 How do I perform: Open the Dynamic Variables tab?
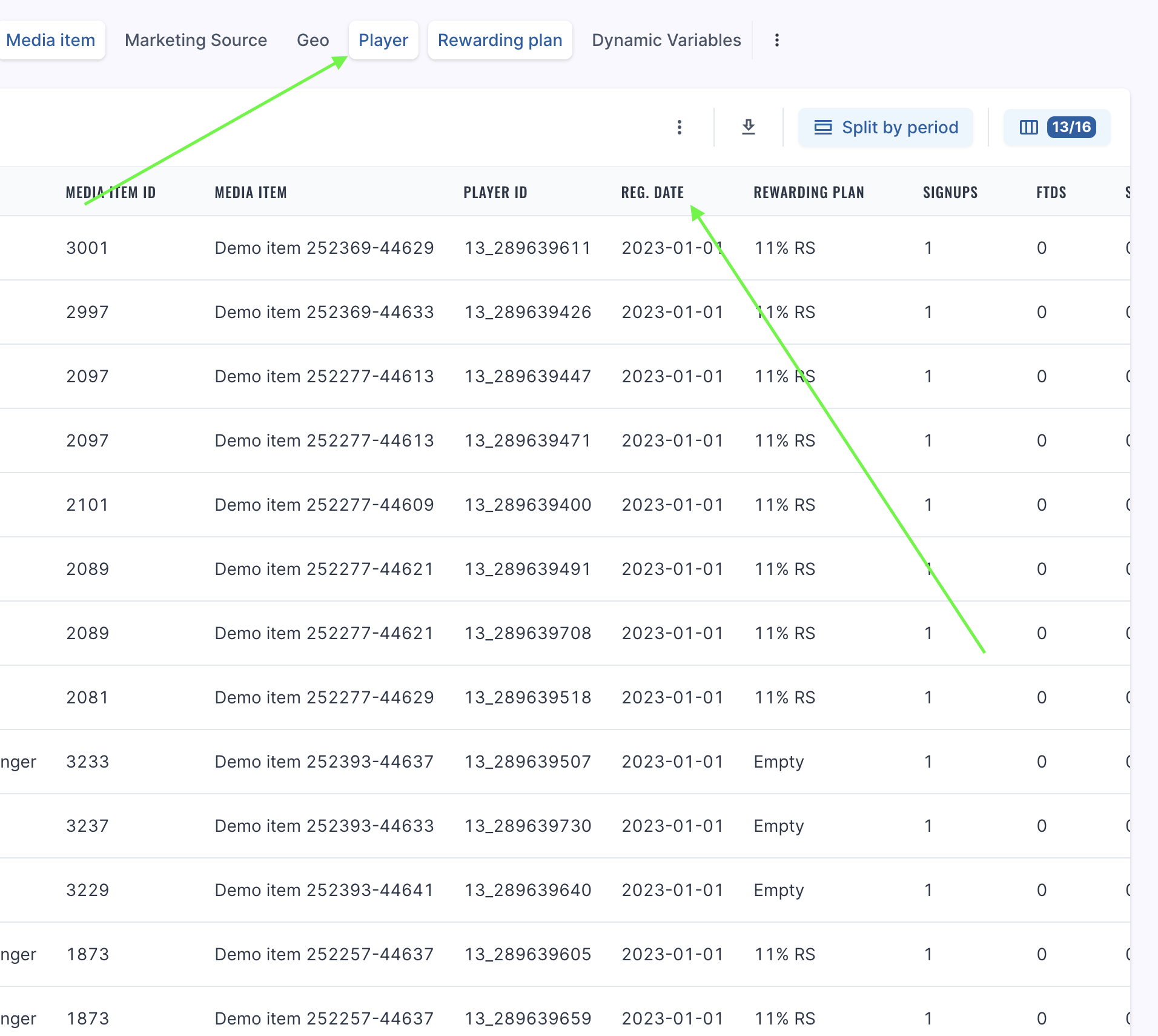[x=666, y=40]
